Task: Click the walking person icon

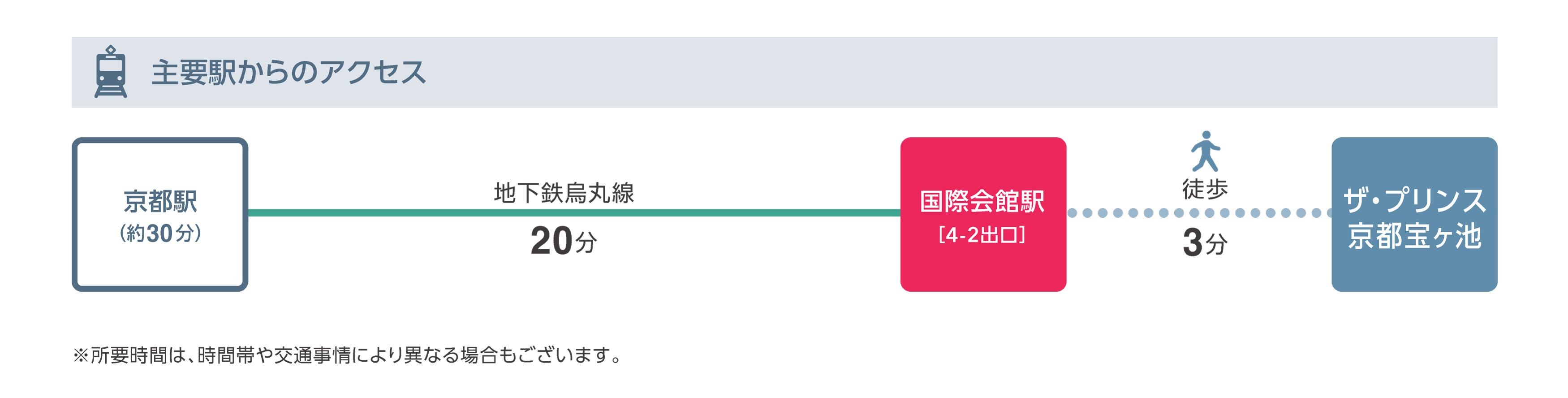Action: click(1205, 151)
